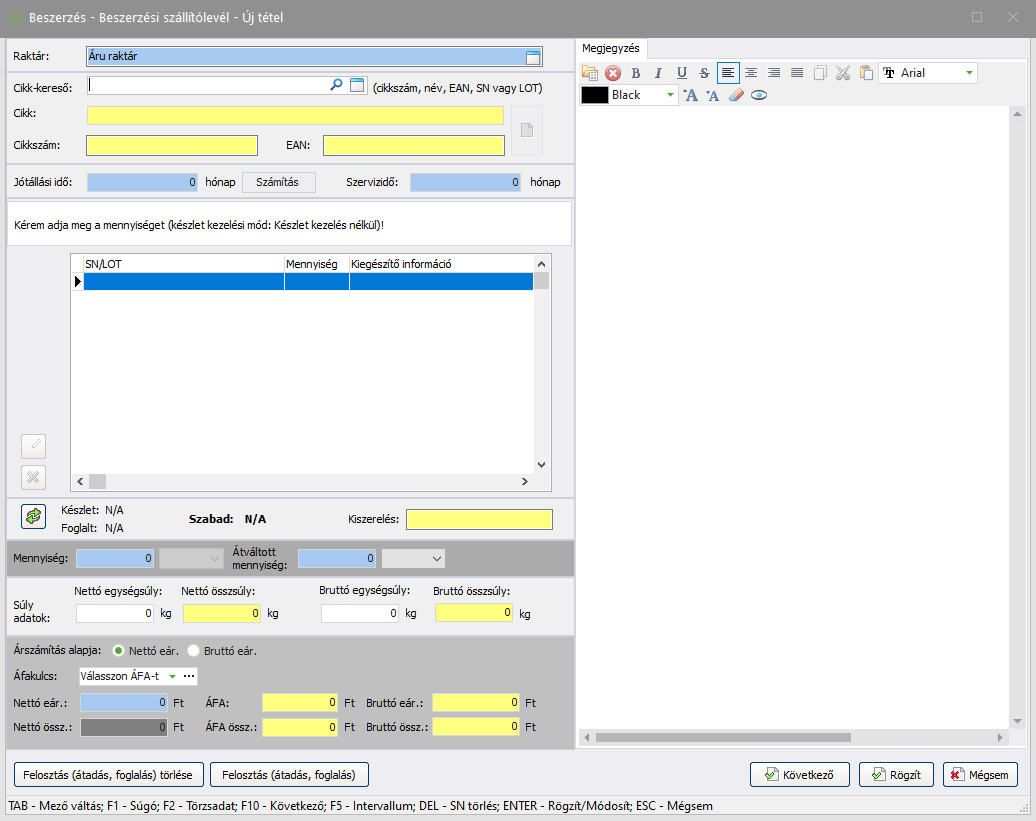Screen dimensions: 1036x821
Task: Align note text left
Action: pos(728,73)
